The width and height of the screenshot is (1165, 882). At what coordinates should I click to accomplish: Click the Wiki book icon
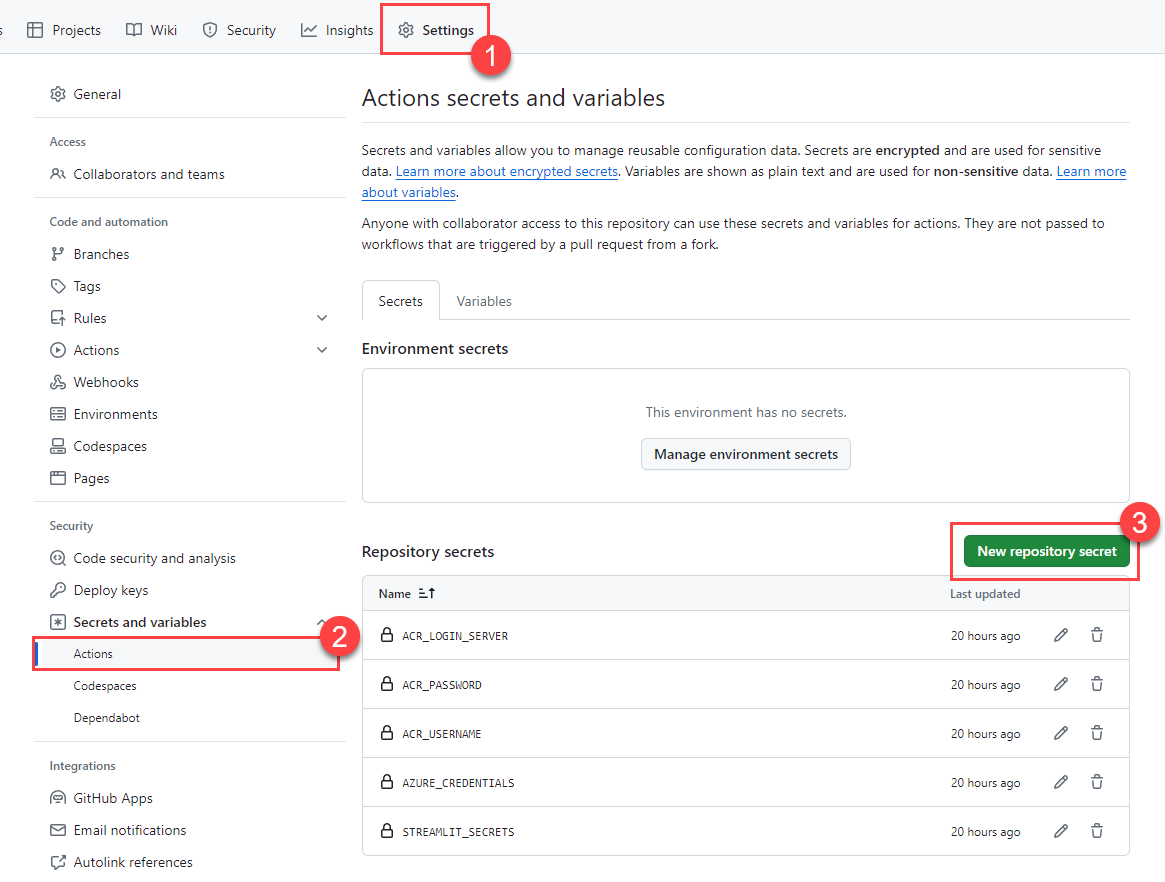[x=129, y=30]
